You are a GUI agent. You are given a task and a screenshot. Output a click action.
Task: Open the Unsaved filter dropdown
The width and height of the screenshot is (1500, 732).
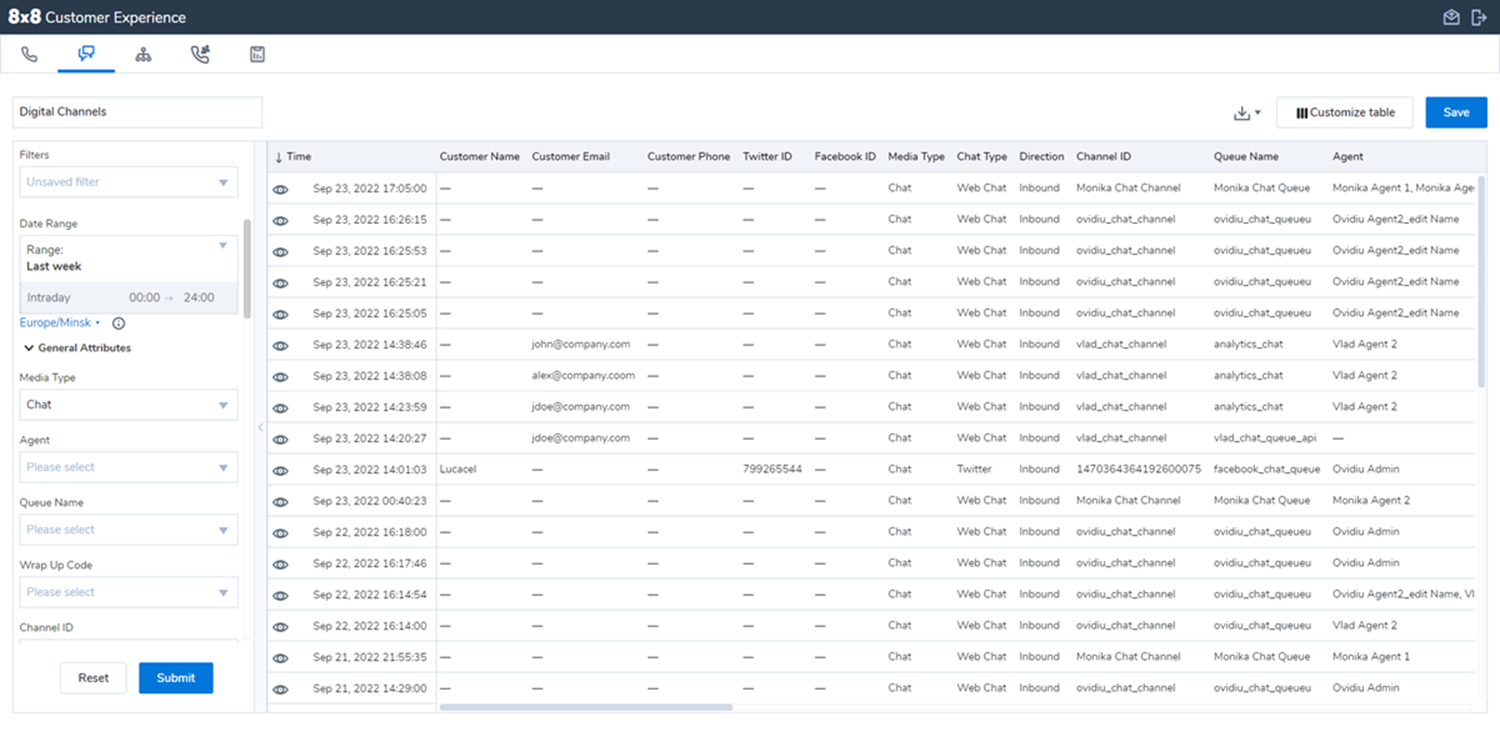tap(129, 182)
